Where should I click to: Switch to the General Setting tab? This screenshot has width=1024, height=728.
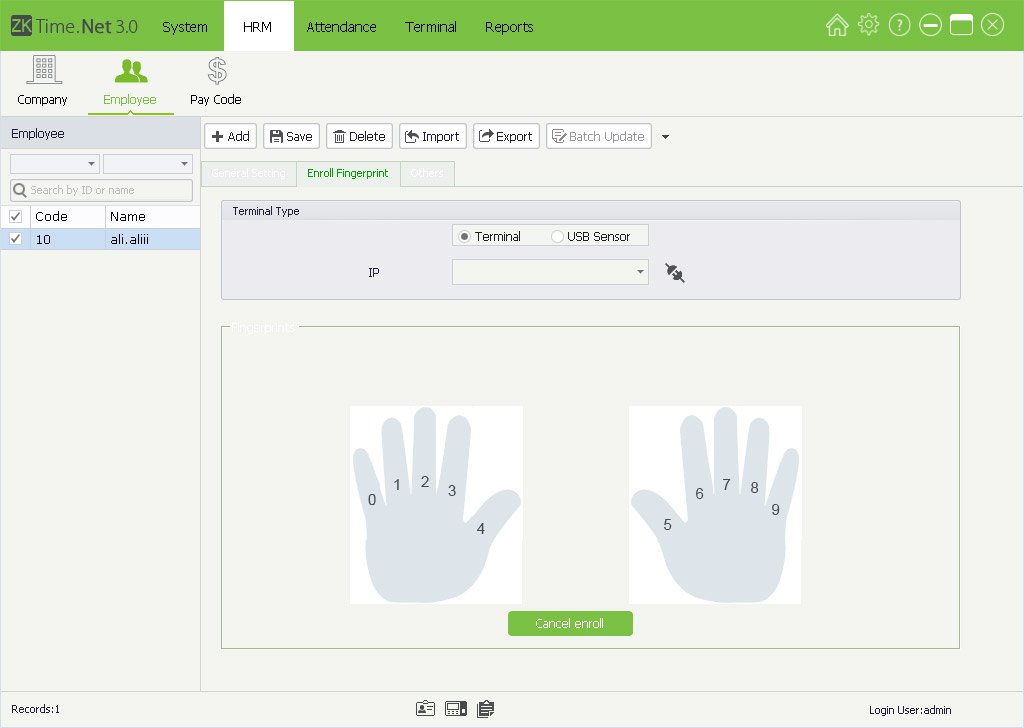tap(248, 174)
